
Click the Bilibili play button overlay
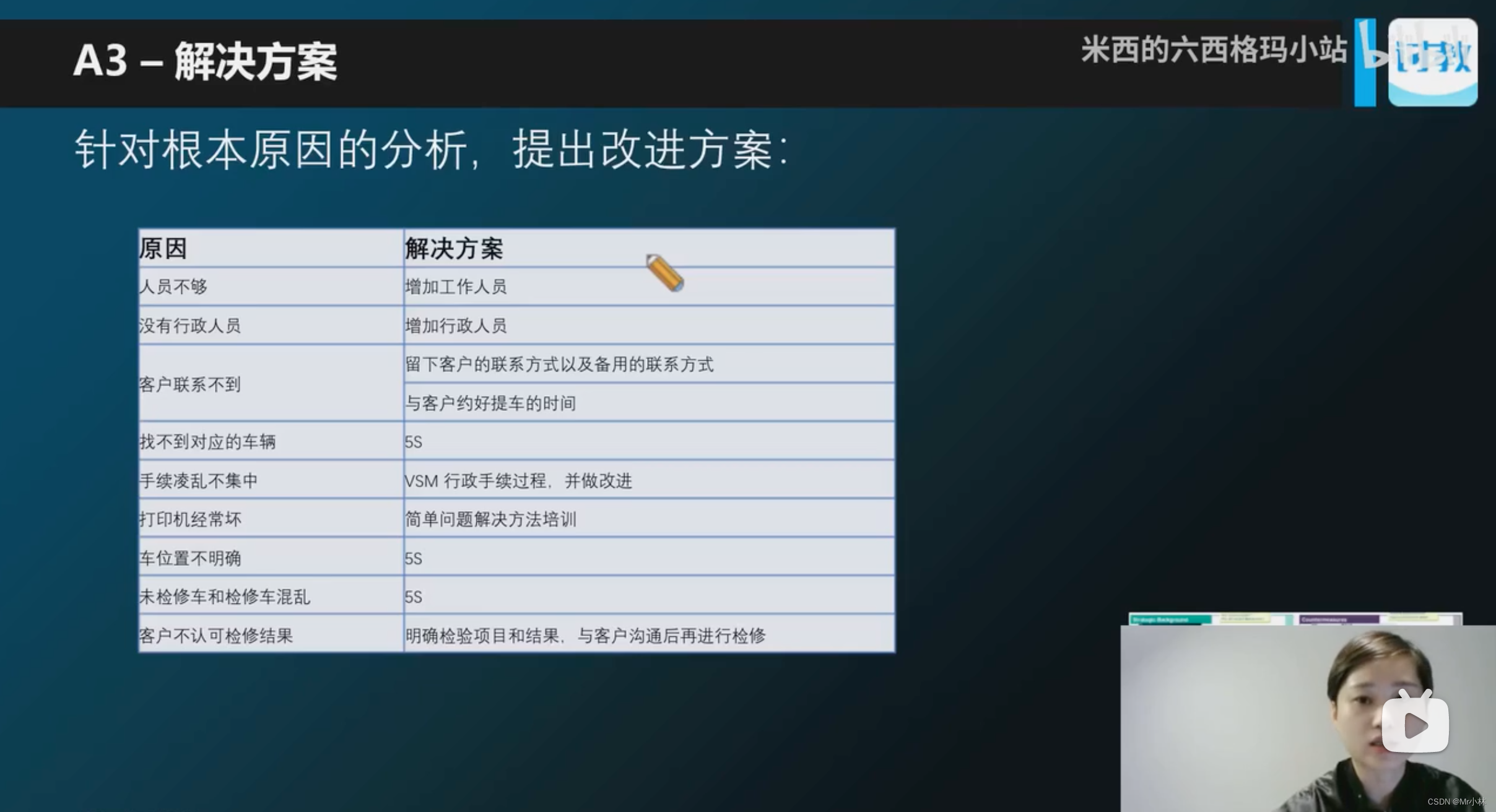pos(1415,725)
